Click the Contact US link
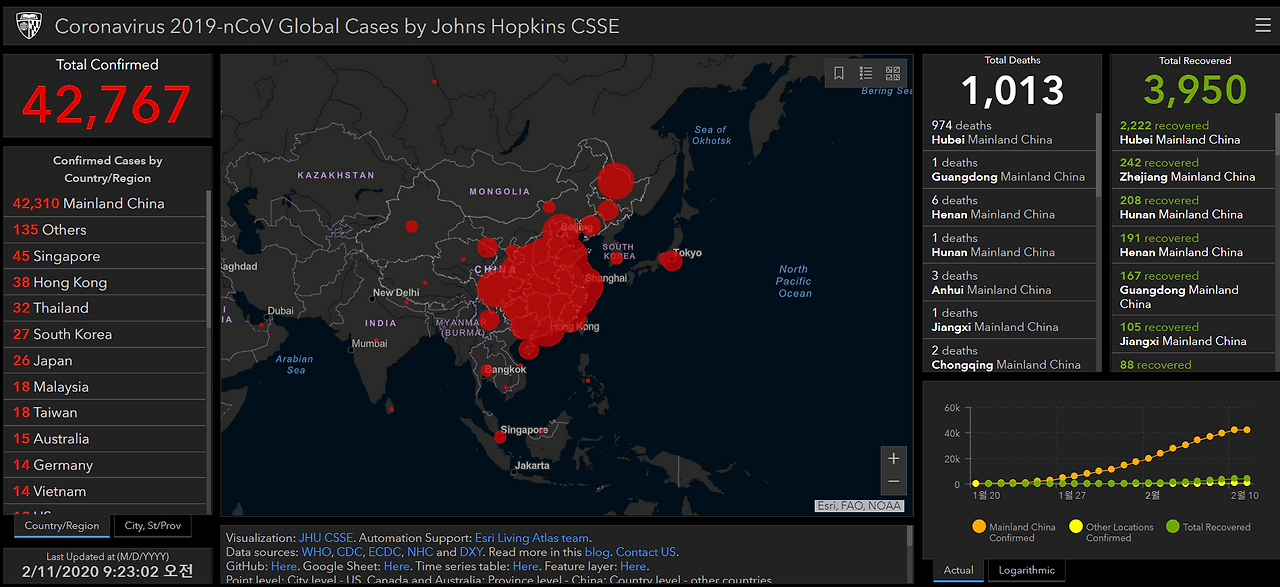Viewport: 1280px width, 587px height. (646, 552)
